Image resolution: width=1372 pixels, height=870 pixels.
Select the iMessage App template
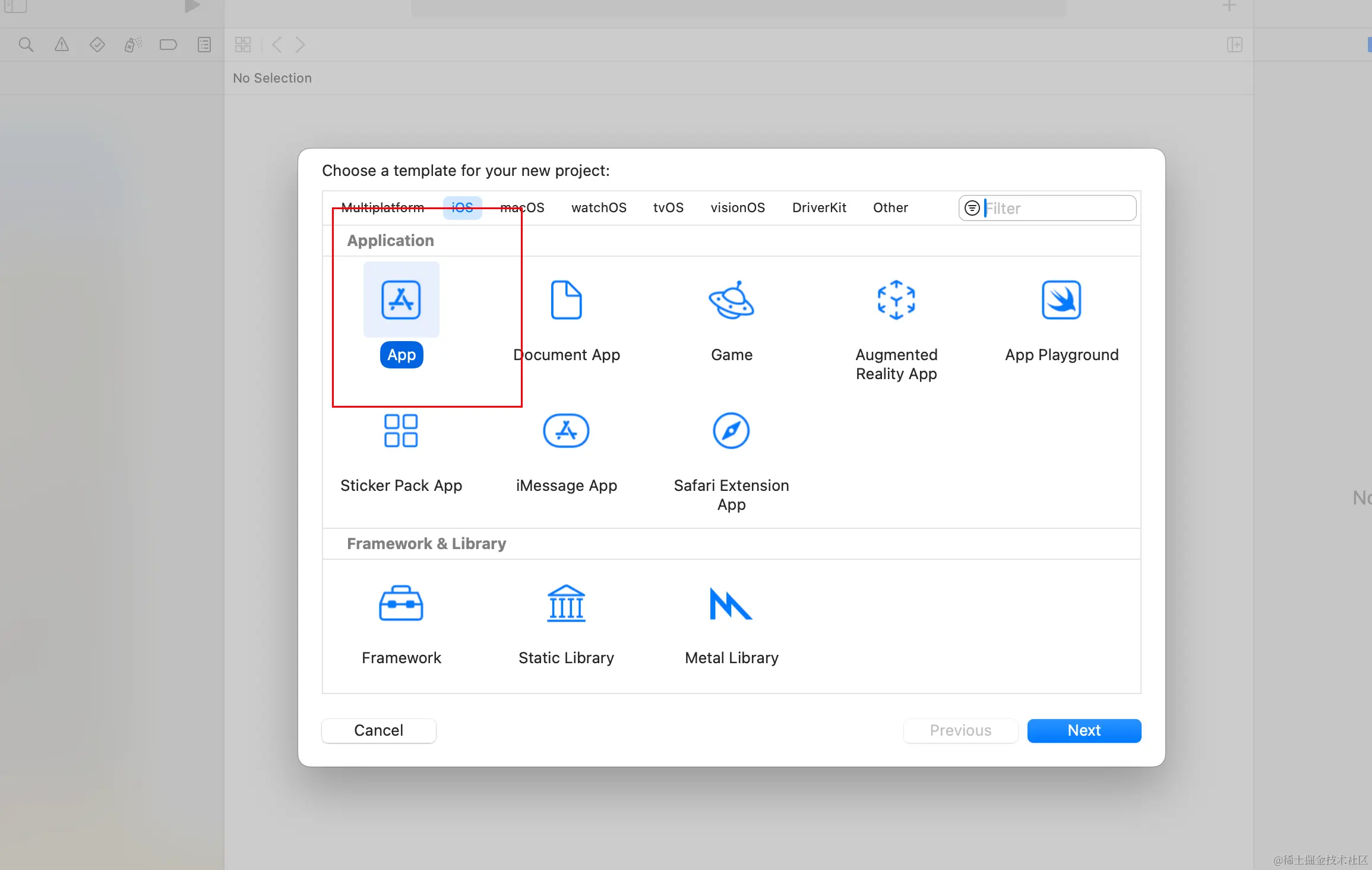point(566,431)
